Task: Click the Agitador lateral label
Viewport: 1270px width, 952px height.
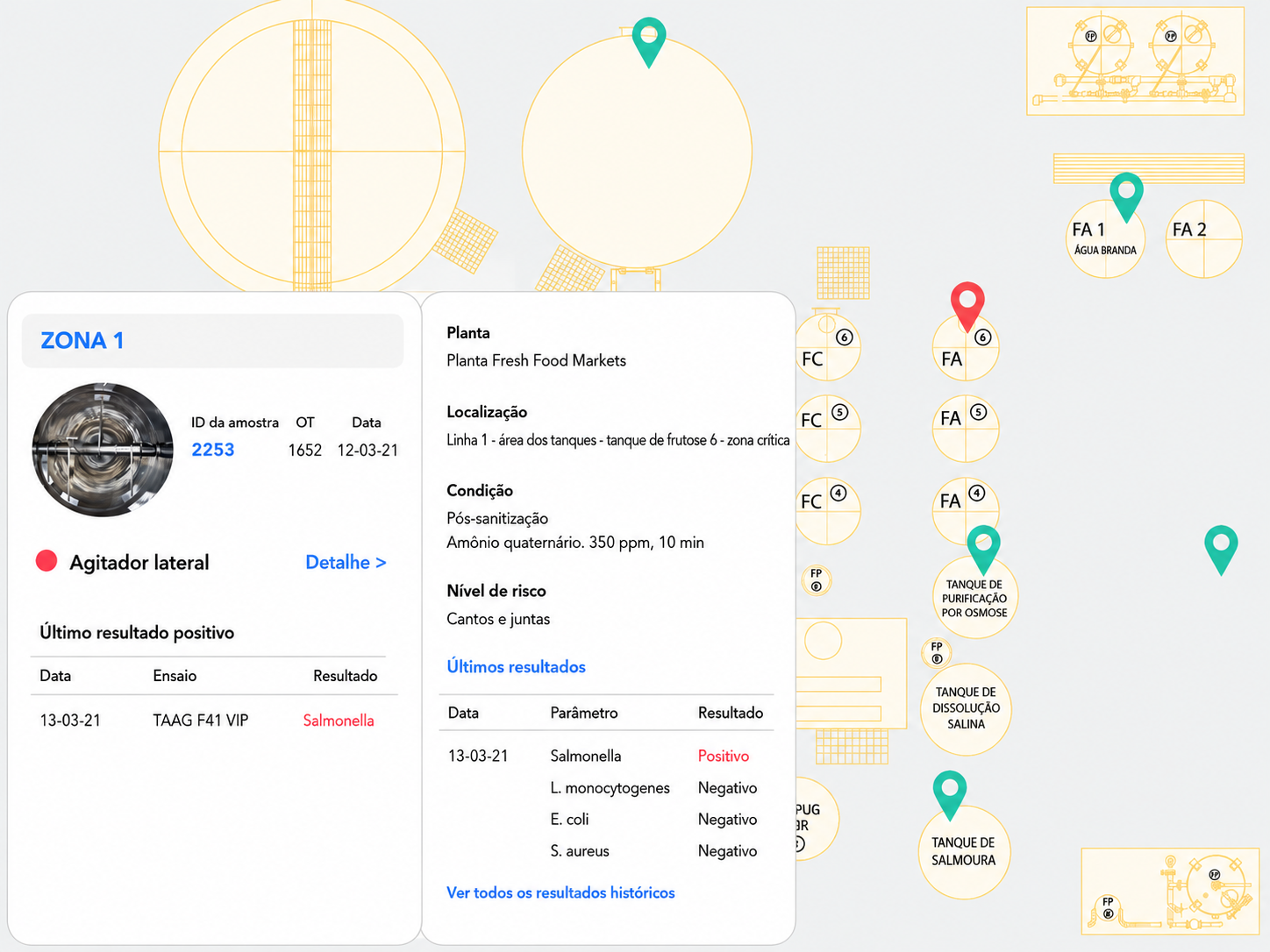Action: point(139,563)
